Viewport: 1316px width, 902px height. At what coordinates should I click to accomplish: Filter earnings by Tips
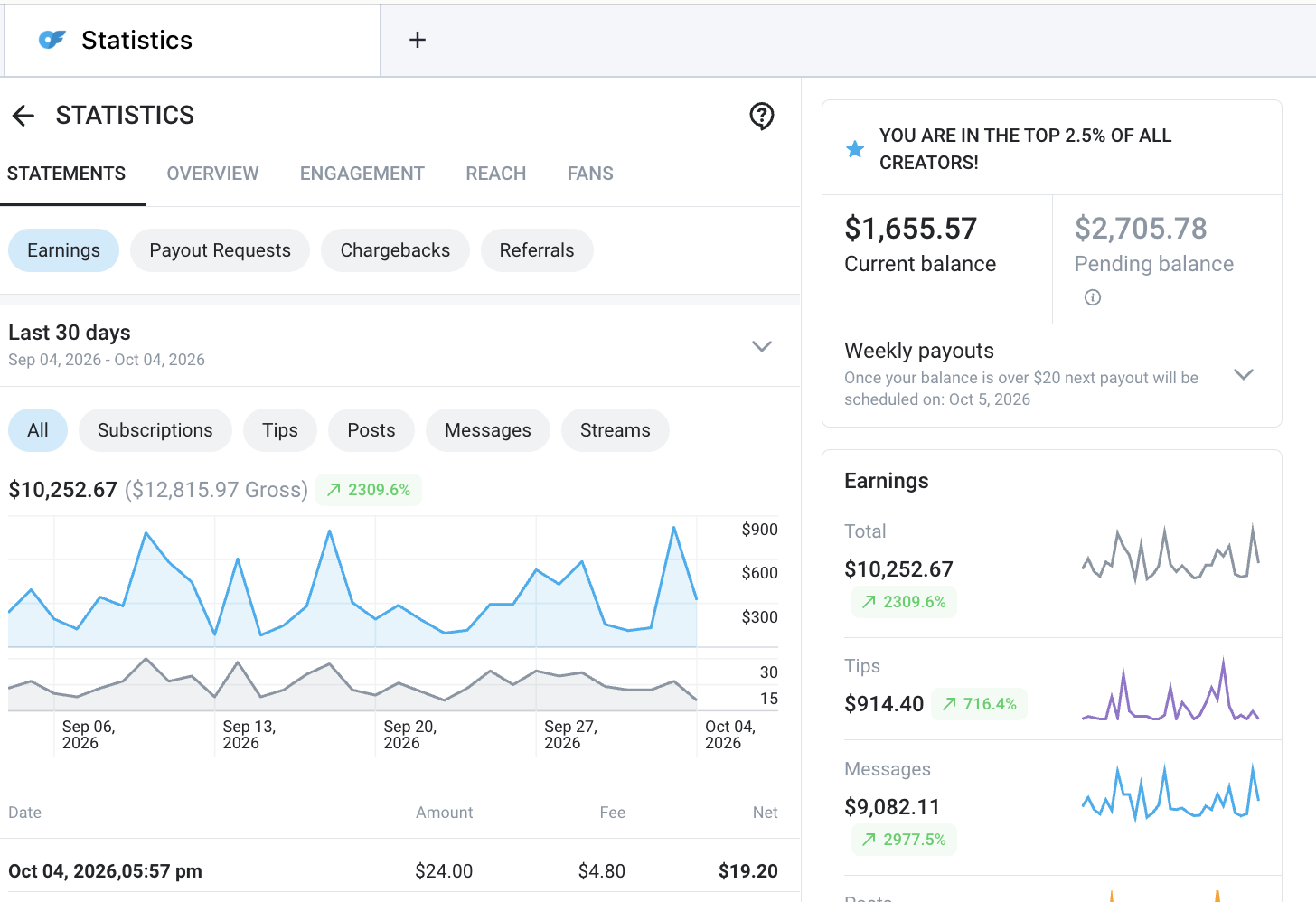pyautogui.click(x=280, y=430)
